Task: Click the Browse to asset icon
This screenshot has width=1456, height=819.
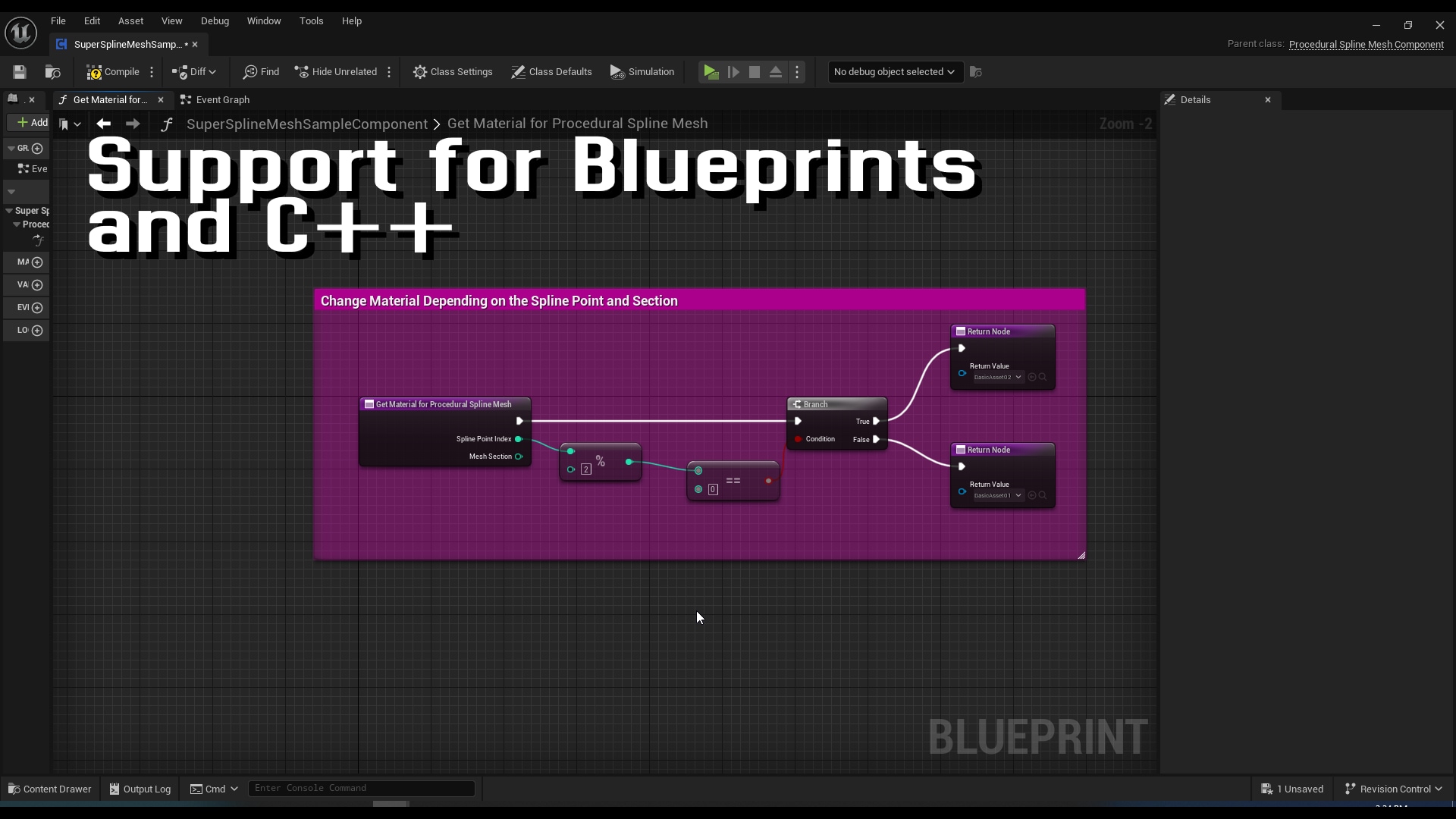Action: [52, 72]
